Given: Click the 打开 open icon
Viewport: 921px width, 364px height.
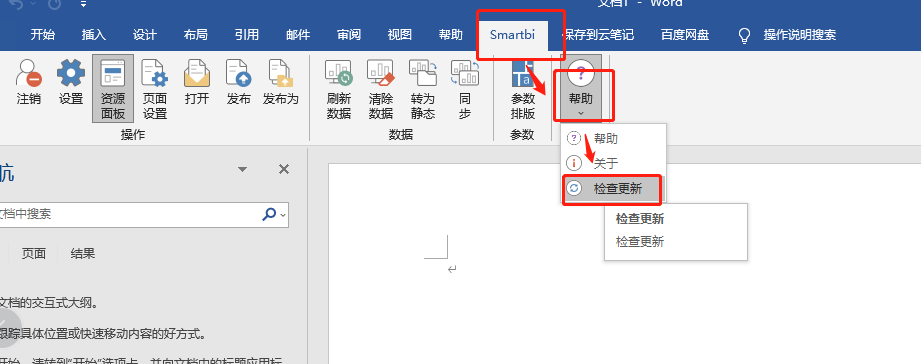Looking at the screenshot, I should tap(197, 83).
